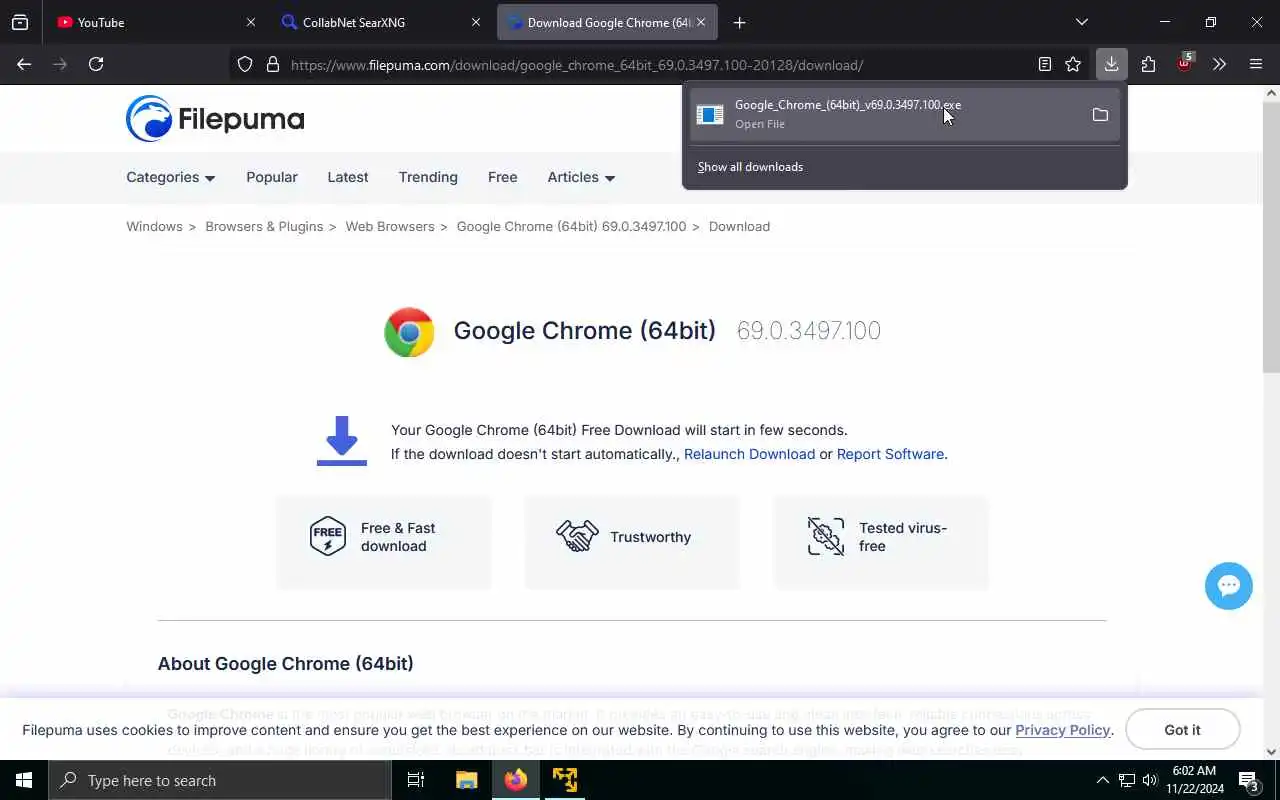Accept cookies with Got it button
The image size is (1280, 800).
tap(1182, 730)
